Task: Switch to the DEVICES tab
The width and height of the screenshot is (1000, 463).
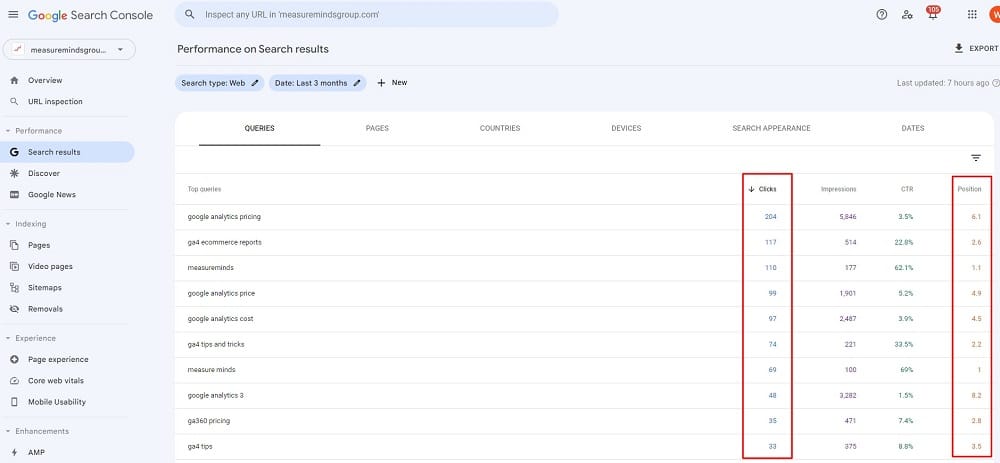Action: coord(626,128)
